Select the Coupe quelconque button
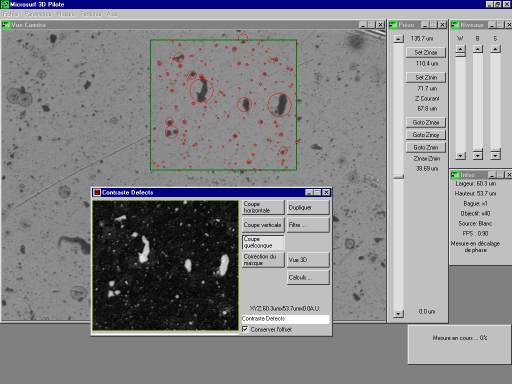Viewport: 512px width, 384px height. [x=263, y=242]
